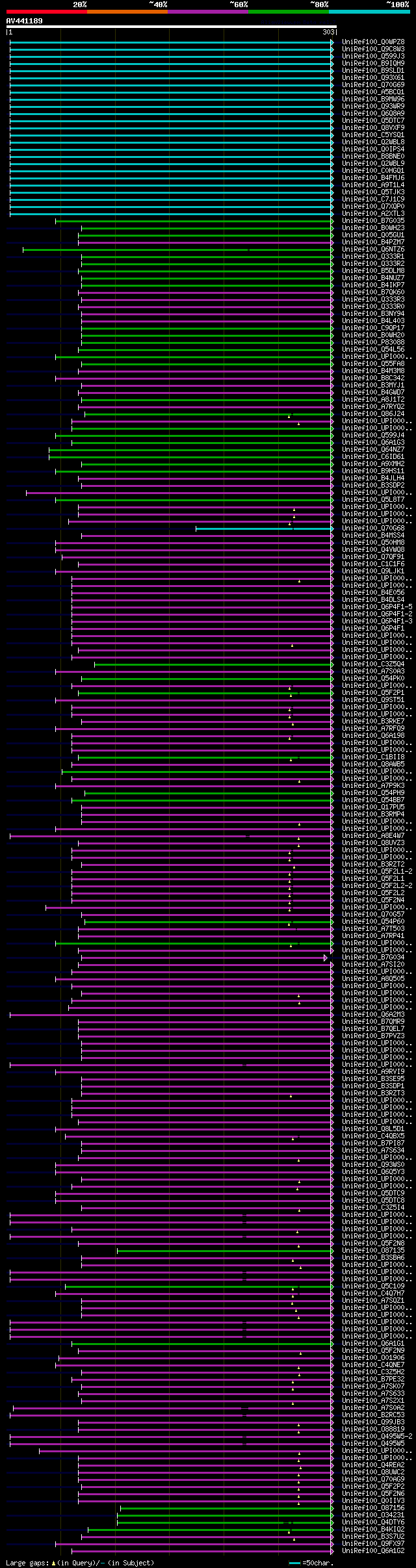Open hit UniRef100_Q599J3
Image resolution: width=416 pixels, height=1568 pixels.
pyautogui.click(x=373, y=56)
